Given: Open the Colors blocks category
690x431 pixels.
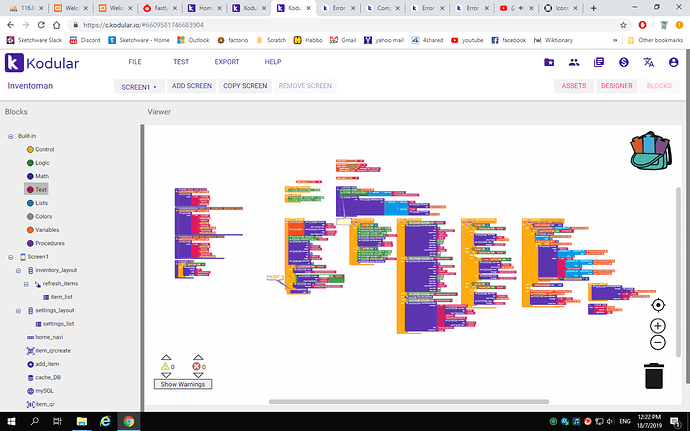Looking at the screenshot, I should [x=39, y=217].
